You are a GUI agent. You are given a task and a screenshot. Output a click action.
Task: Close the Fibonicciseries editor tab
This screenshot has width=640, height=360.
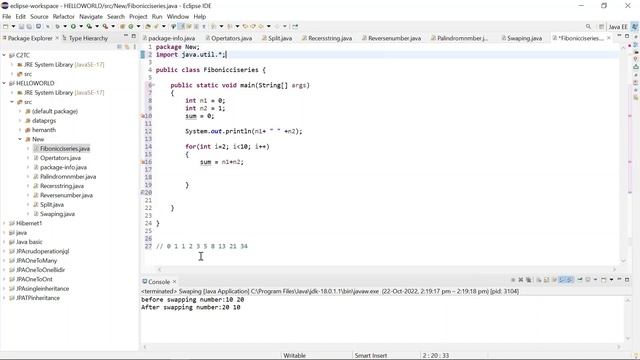coord(609,38)
